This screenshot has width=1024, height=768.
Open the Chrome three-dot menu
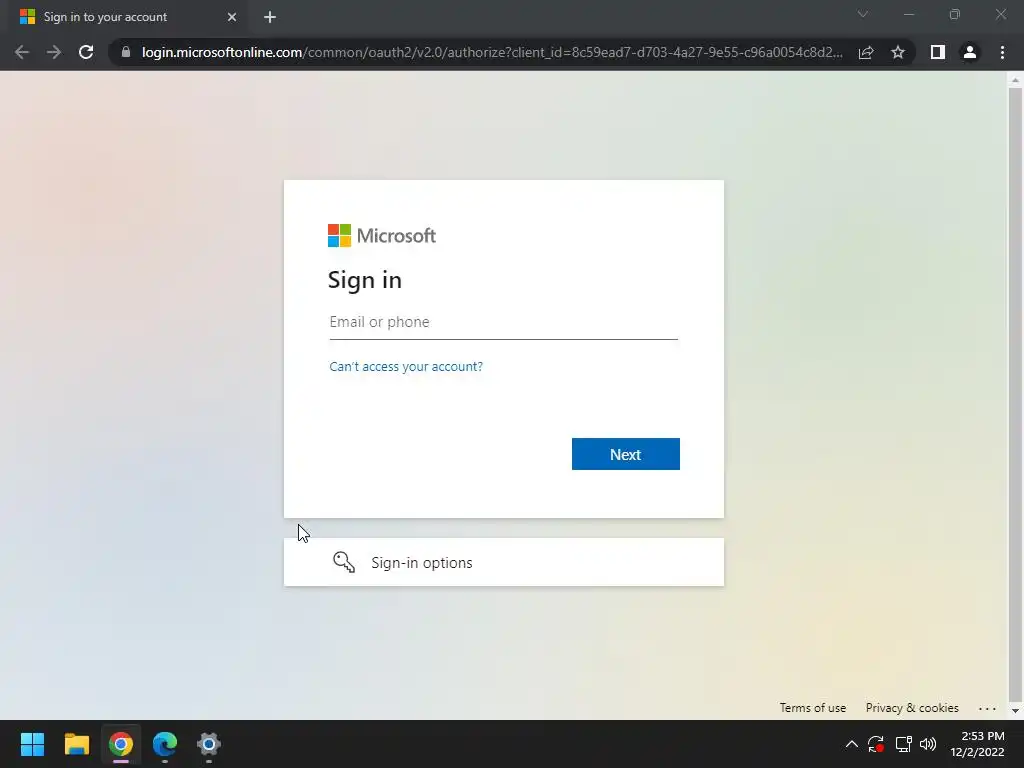click(1002, 52)
